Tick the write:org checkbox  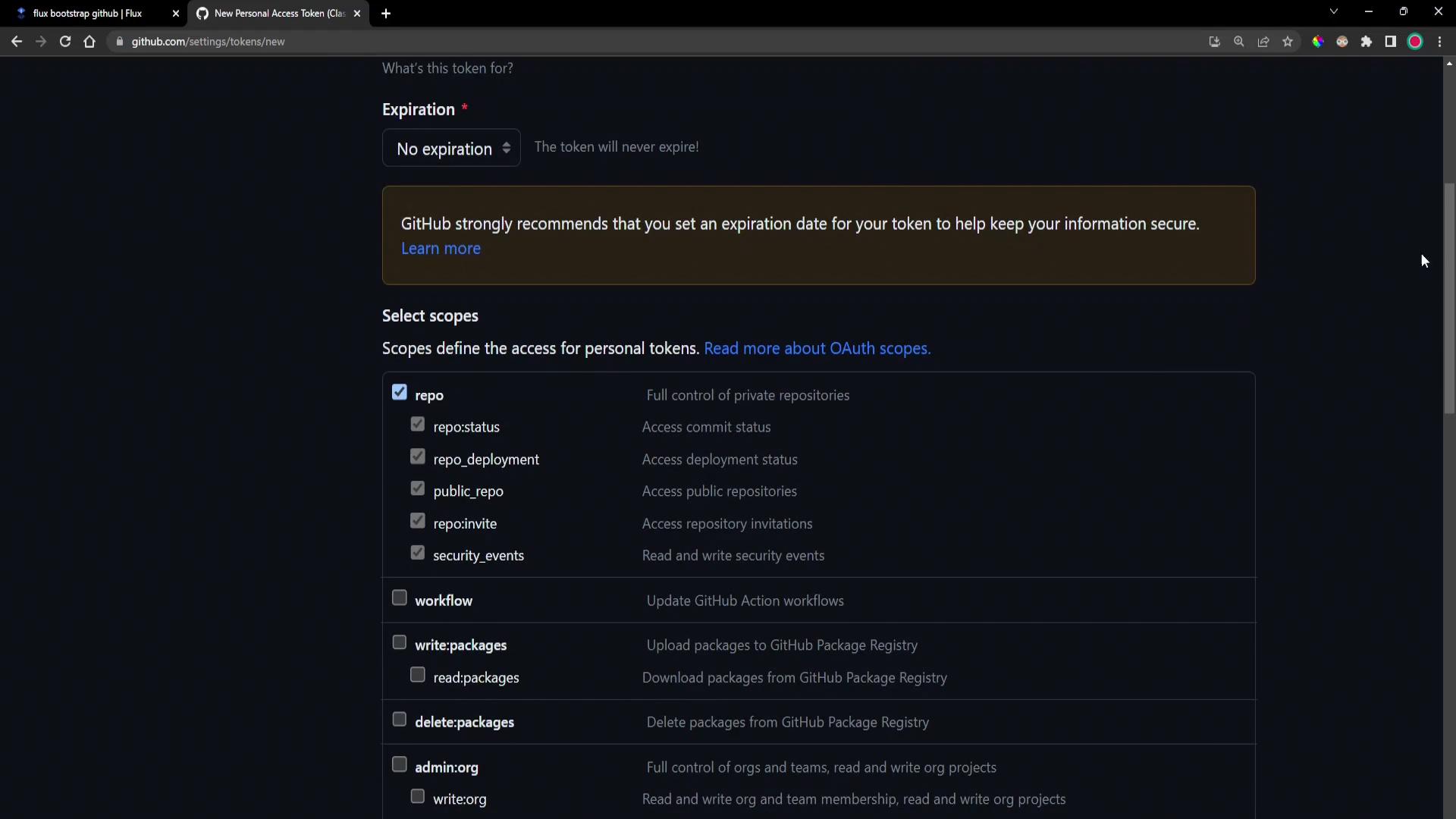418,795
